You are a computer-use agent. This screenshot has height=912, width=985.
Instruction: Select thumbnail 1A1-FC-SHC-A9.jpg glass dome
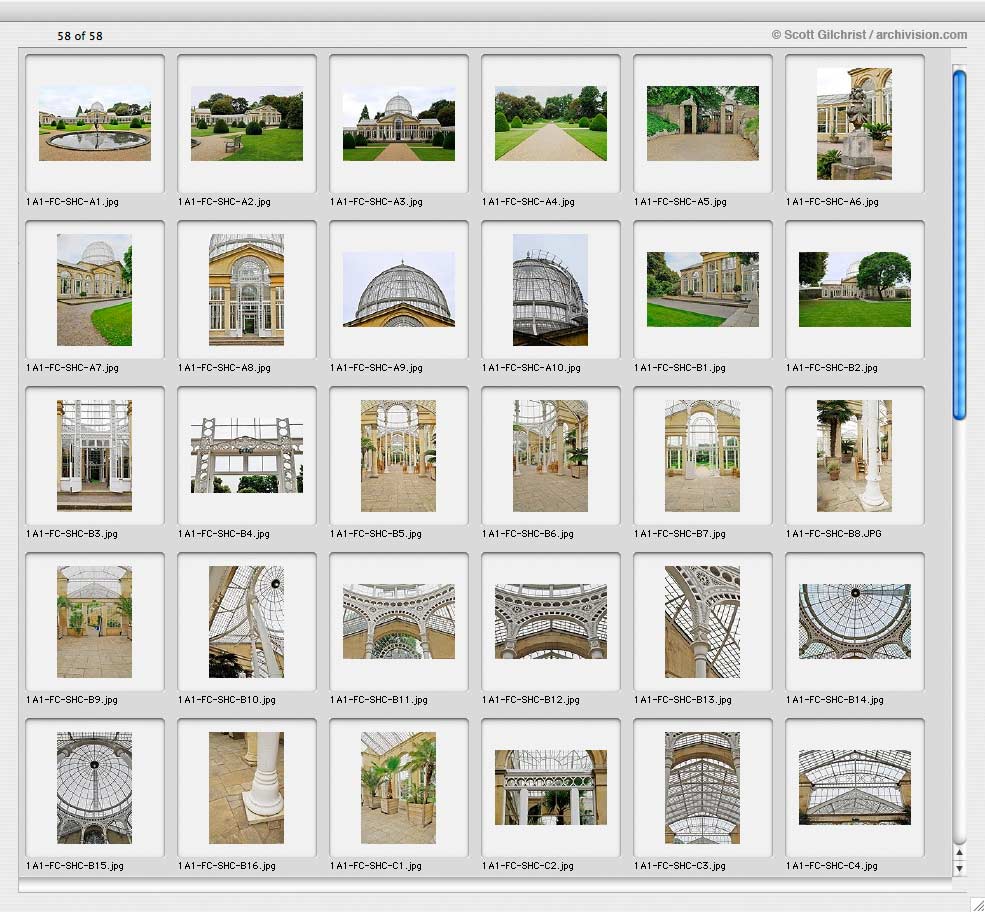tap(399, 289)
